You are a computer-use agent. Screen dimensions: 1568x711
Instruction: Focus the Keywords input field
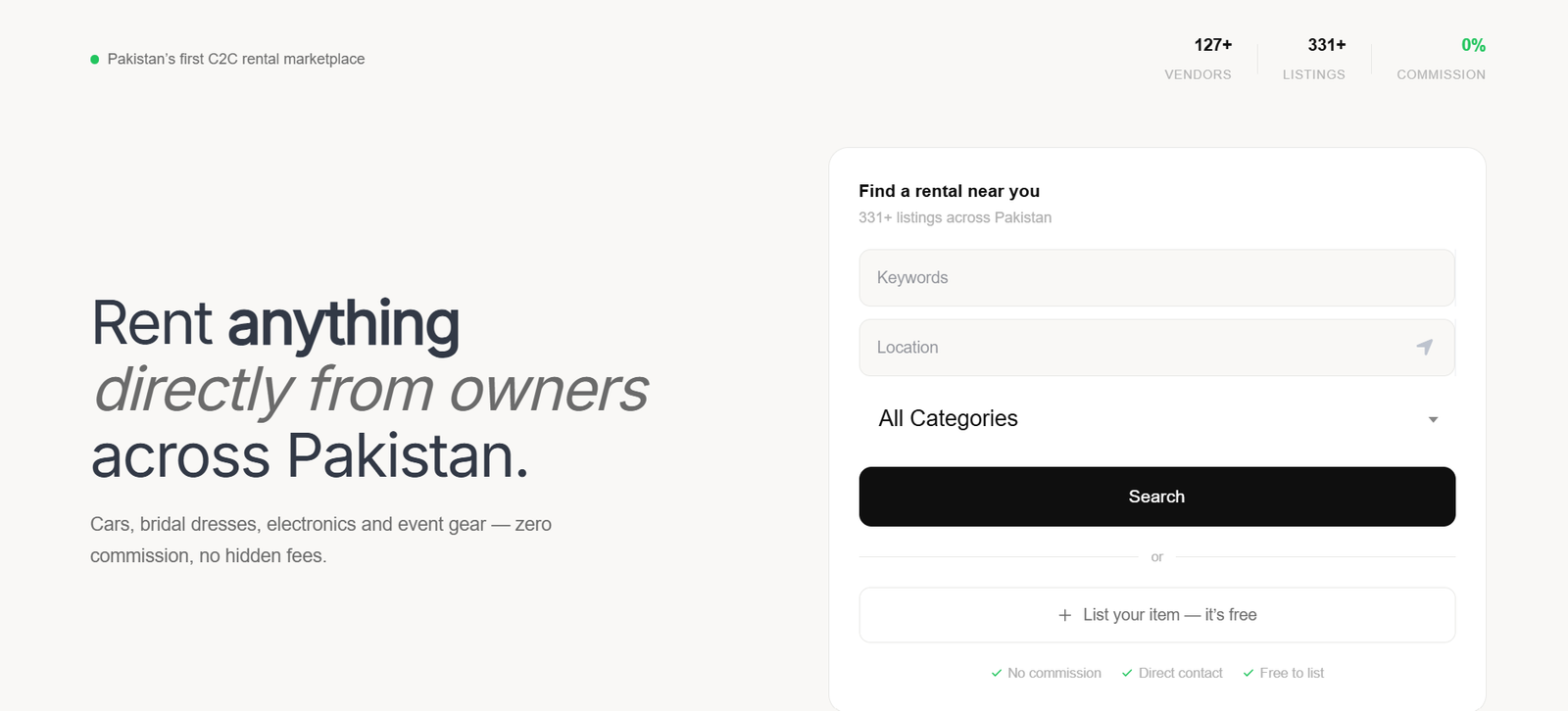point(1156,278)
